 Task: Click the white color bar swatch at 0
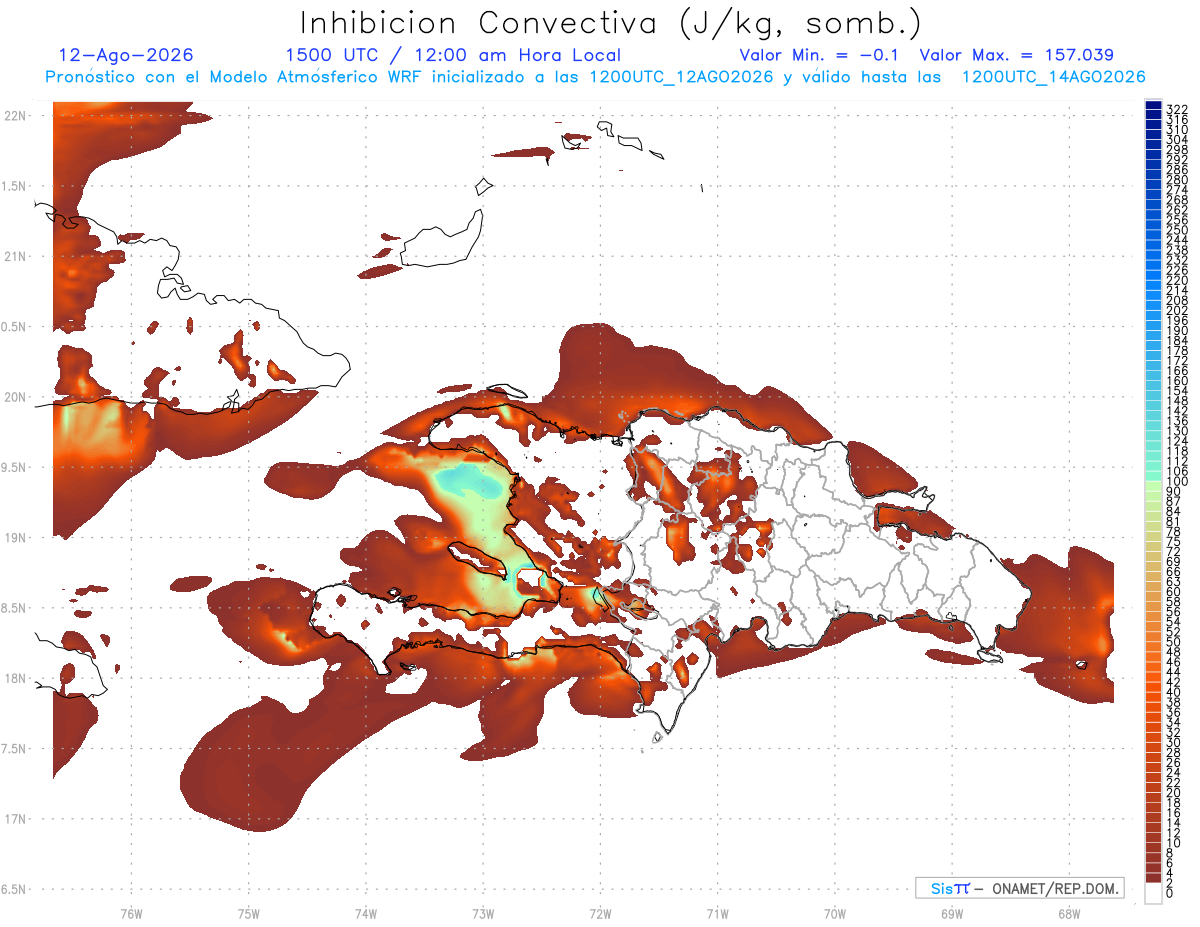[1153, 894]
